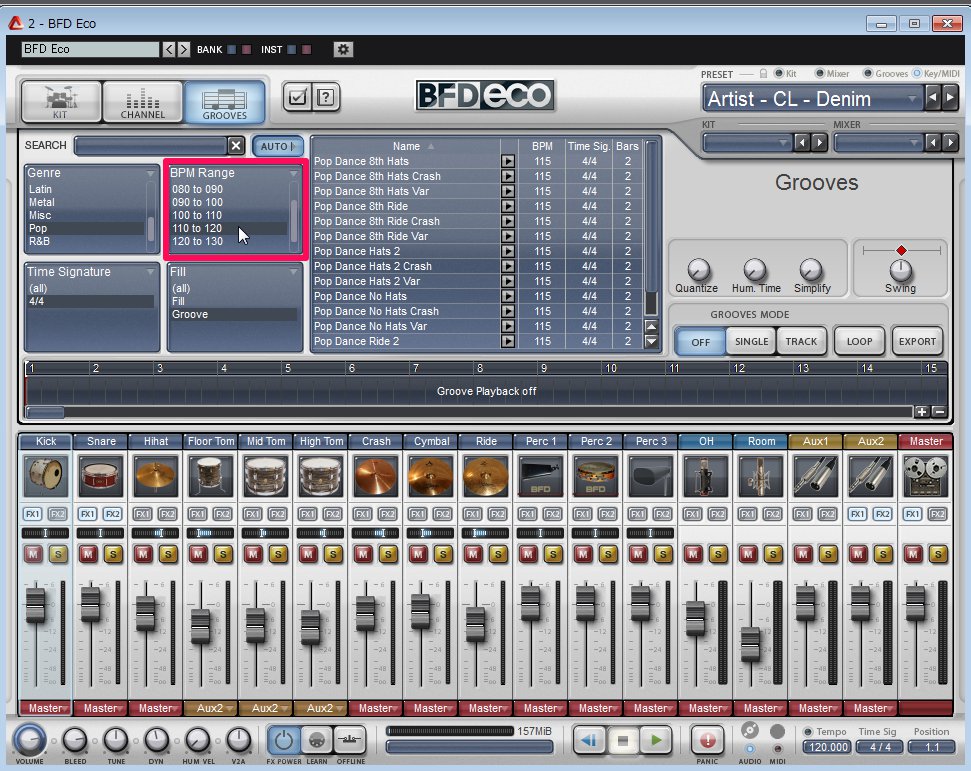
Task: Set Grooves Mode to TRACK
Action: tap(801, 341)
